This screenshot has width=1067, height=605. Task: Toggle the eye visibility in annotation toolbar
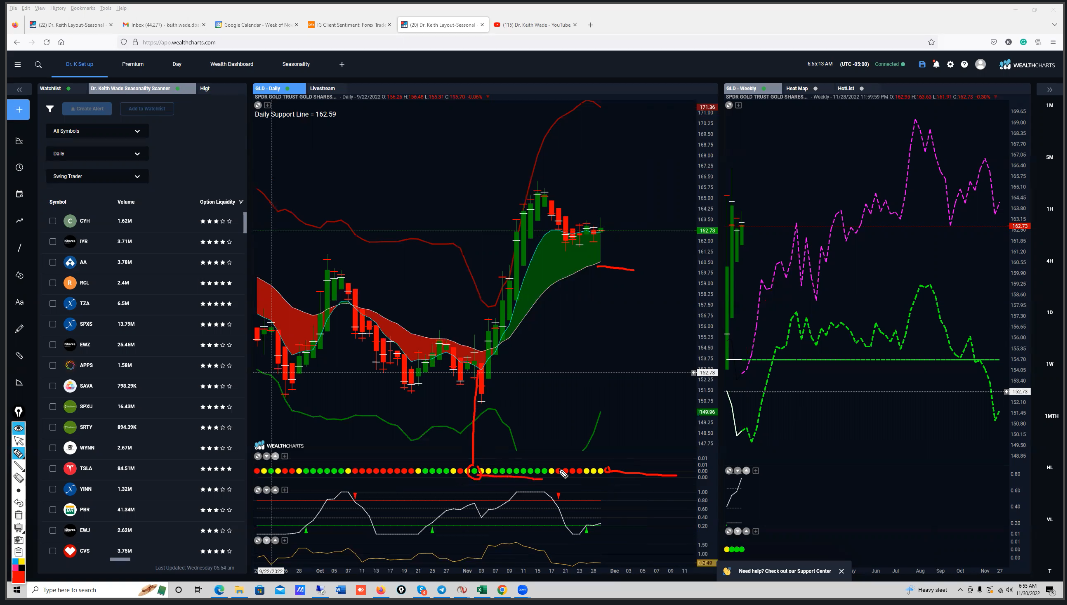click(x=18, y=428)
